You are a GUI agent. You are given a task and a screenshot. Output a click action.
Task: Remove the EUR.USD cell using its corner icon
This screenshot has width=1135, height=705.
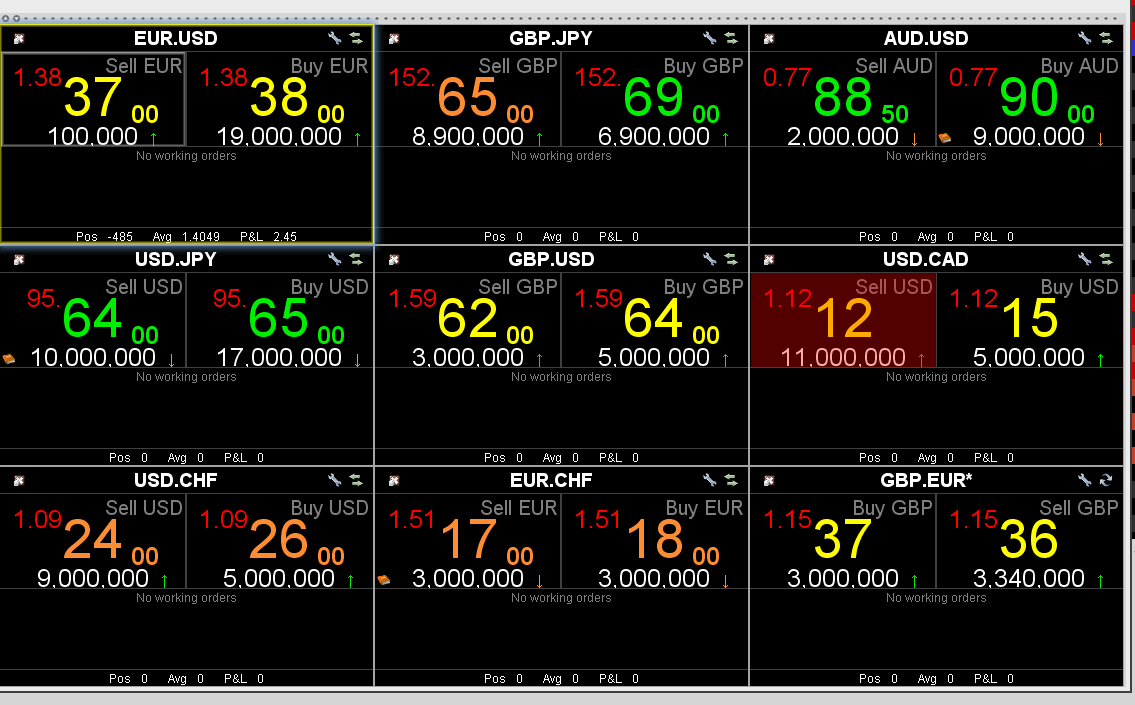click(x=19, y=38)
